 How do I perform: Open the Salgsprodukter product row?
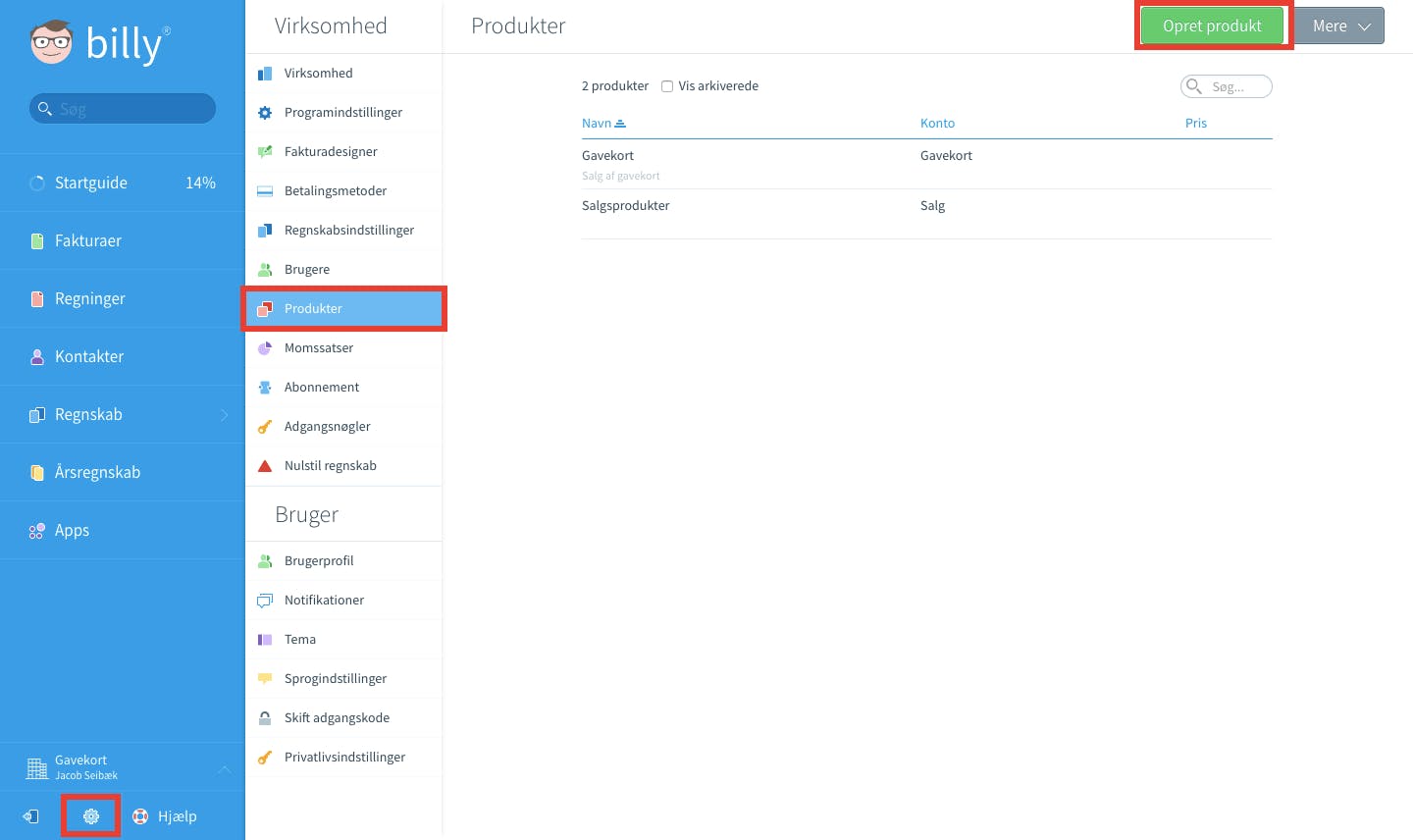pyautogui.click(x=926, y=214)
